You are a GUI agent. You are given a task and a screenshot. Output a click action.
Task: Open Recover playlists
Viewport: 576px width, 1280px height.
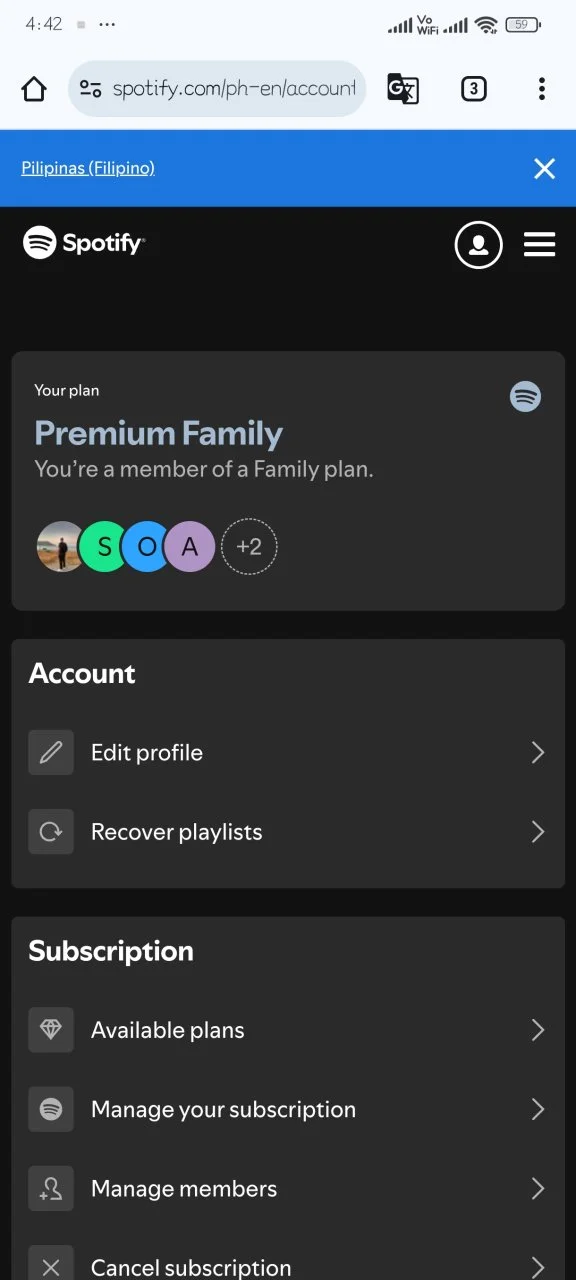coord(288,832)
